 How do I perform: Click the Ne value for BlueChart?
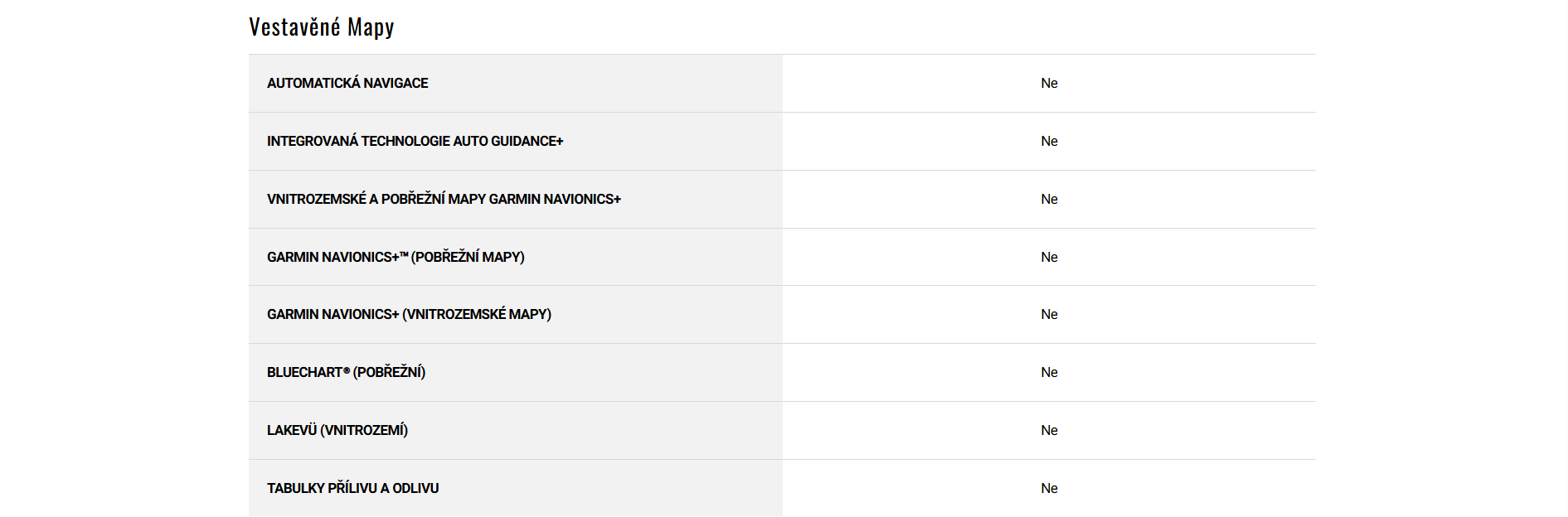click(x=1049, y=372)
